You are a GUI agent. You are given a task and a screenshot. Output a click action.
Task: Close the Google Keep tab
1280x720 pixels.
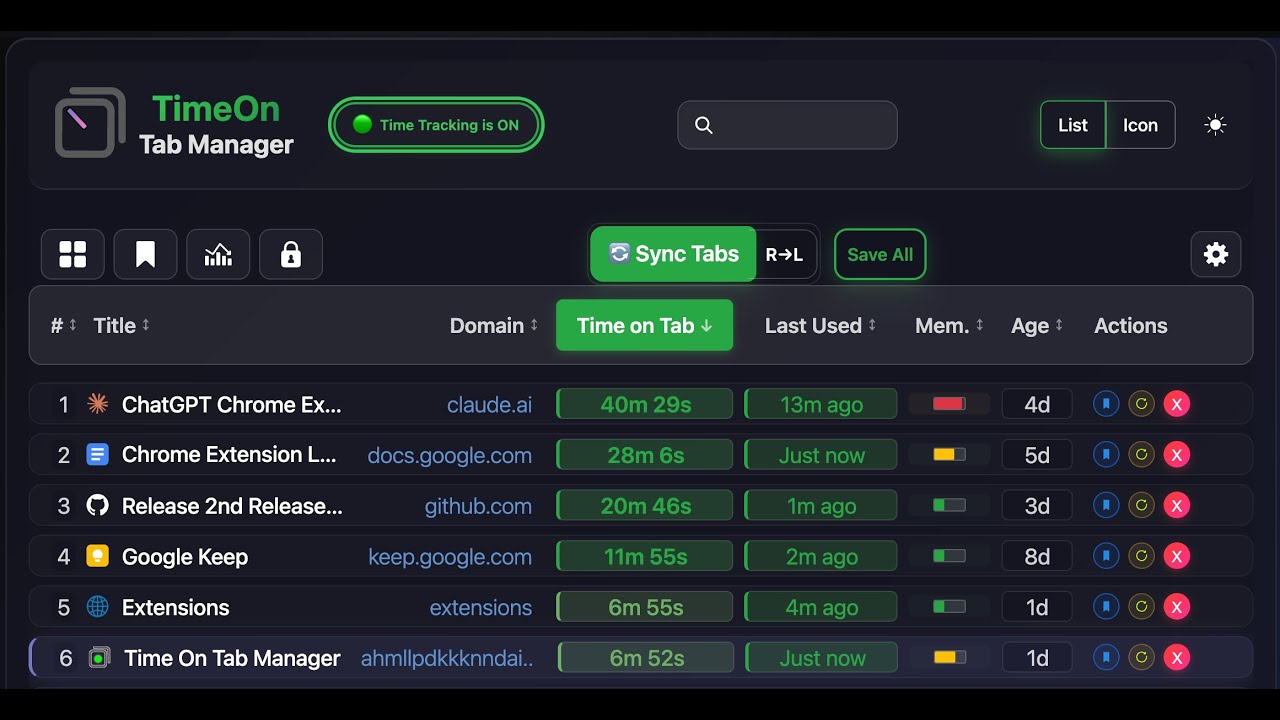(x=1177, y=555)
